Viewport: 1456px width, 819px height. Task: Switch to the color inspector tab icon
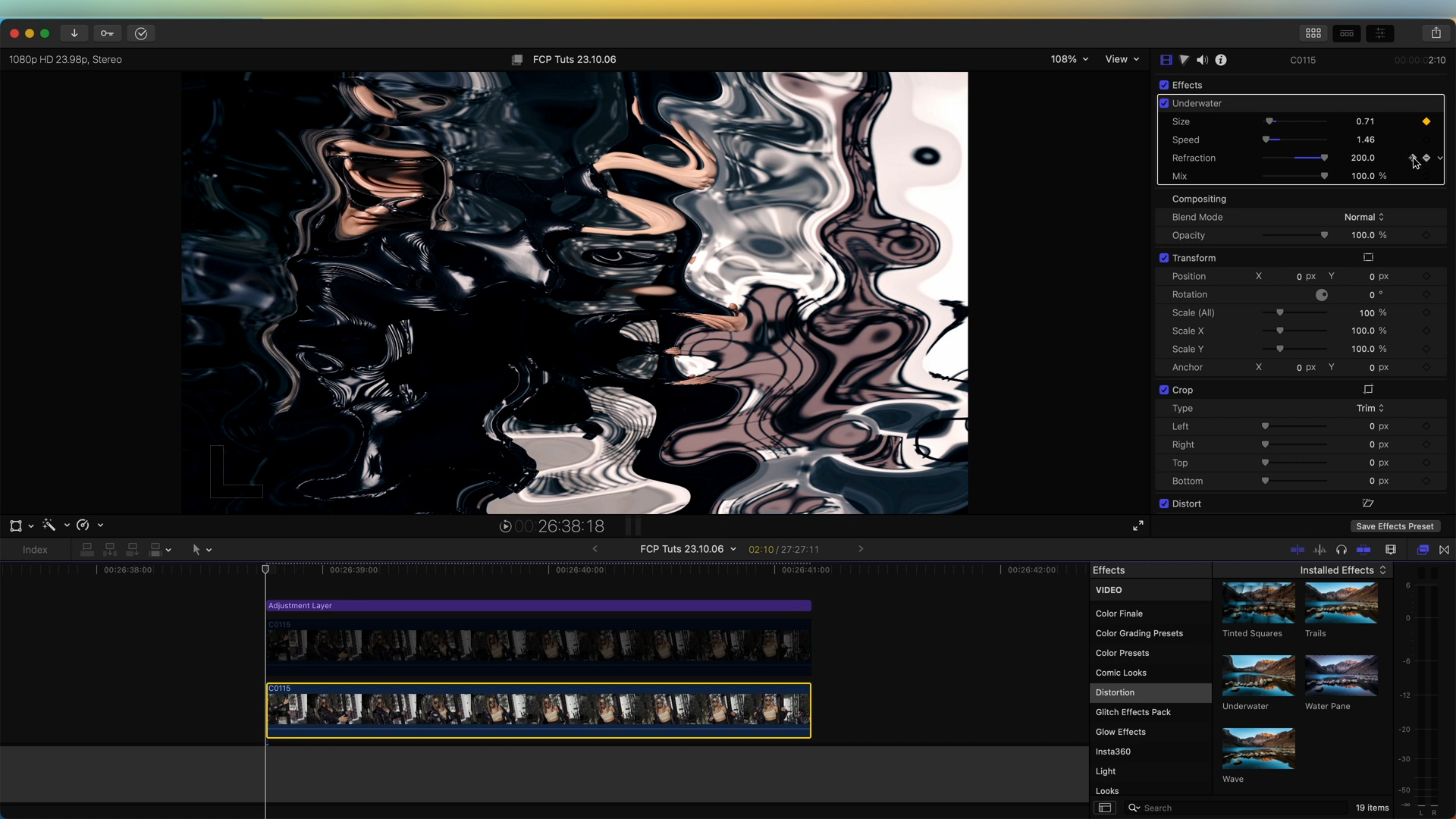coord(1184,60)
